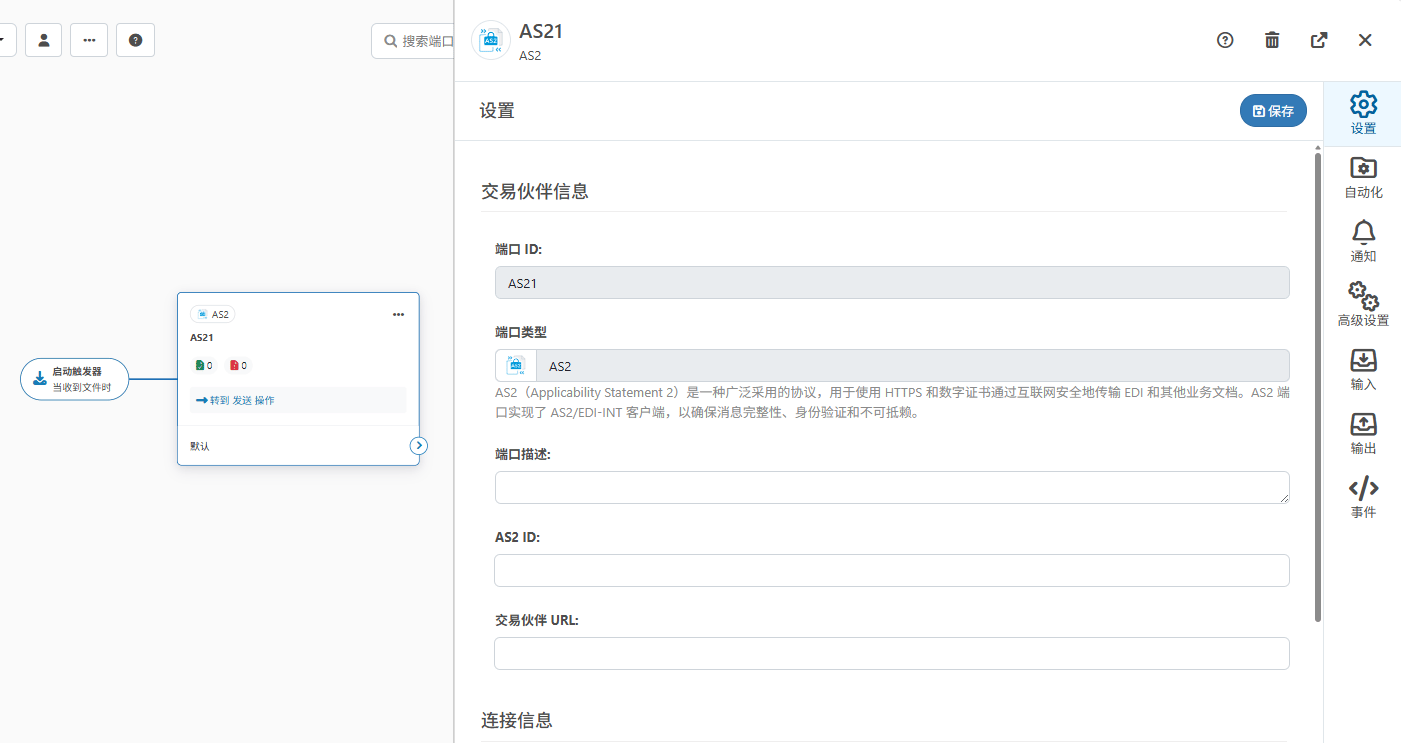Click the AS2 subtitle under the AS21 header
The width and height of the screenshot is (1401, 743).
click(530, 56)
